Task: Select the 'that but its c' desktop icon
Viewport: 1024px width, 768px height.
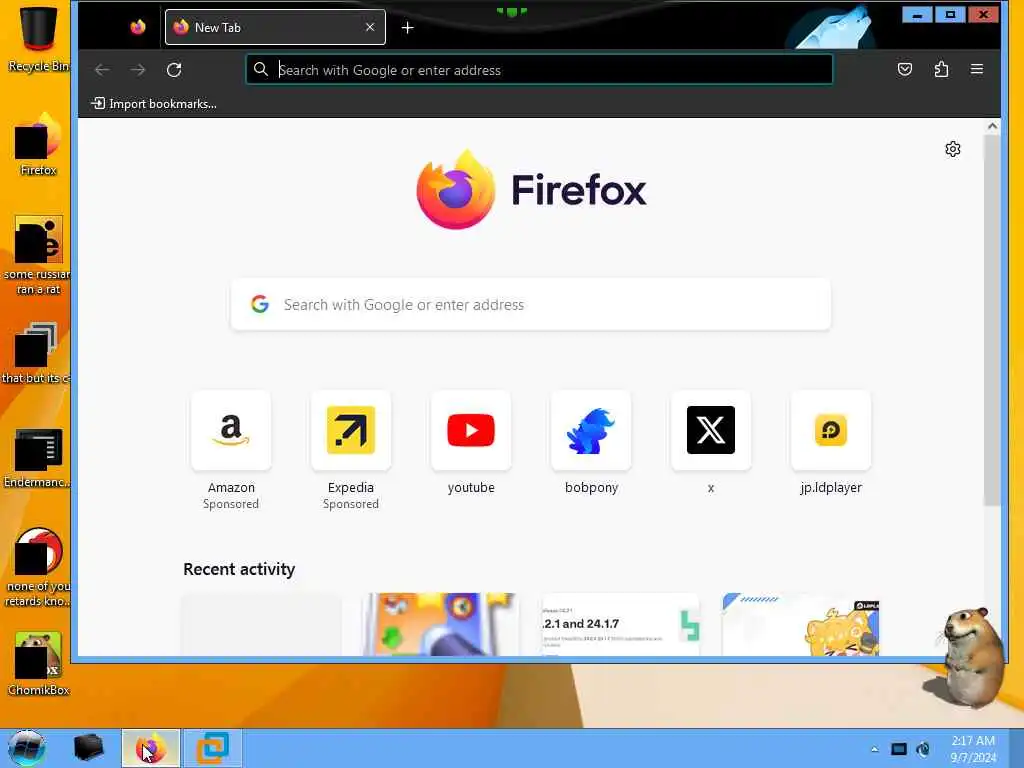Action: [x=37, y=353]
